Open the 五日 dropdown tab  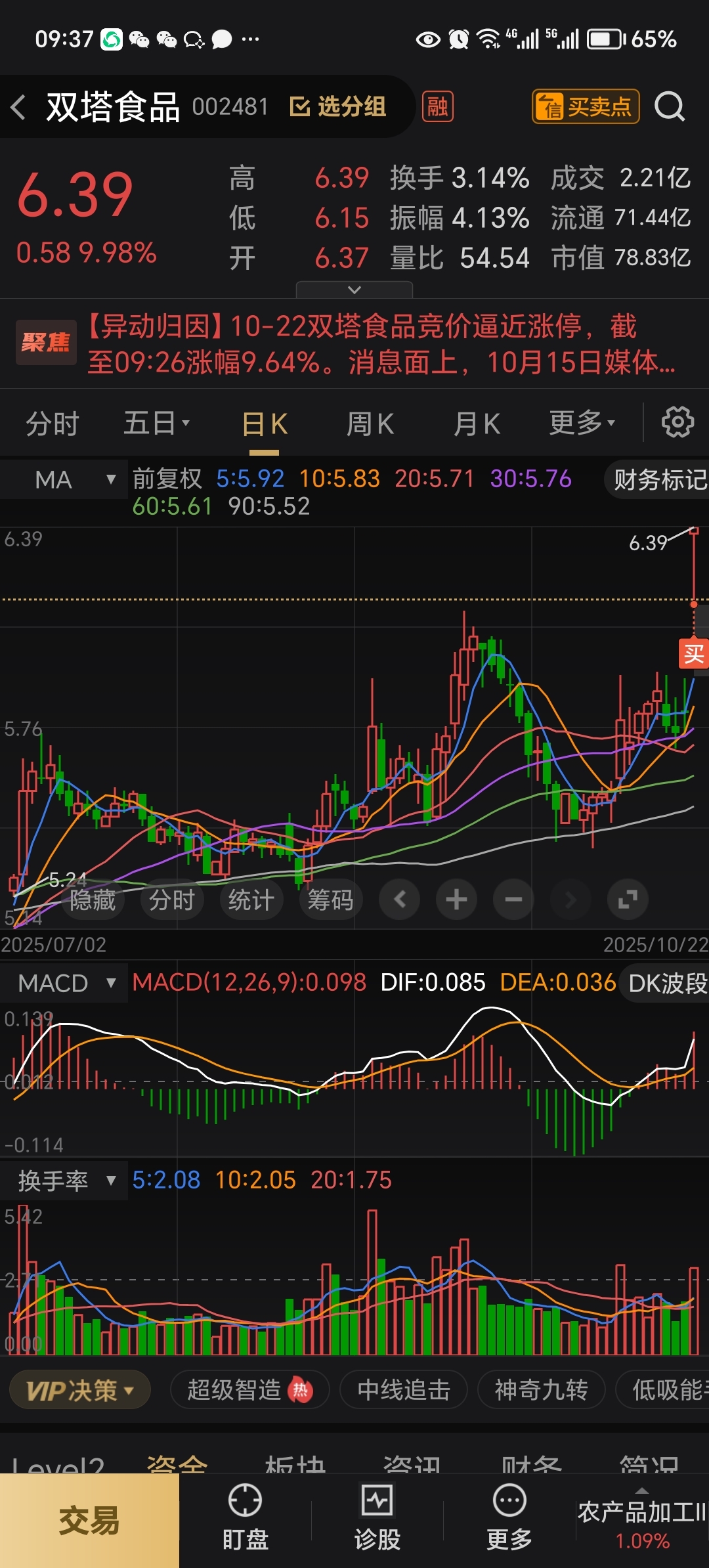click(x=156, y=424)
